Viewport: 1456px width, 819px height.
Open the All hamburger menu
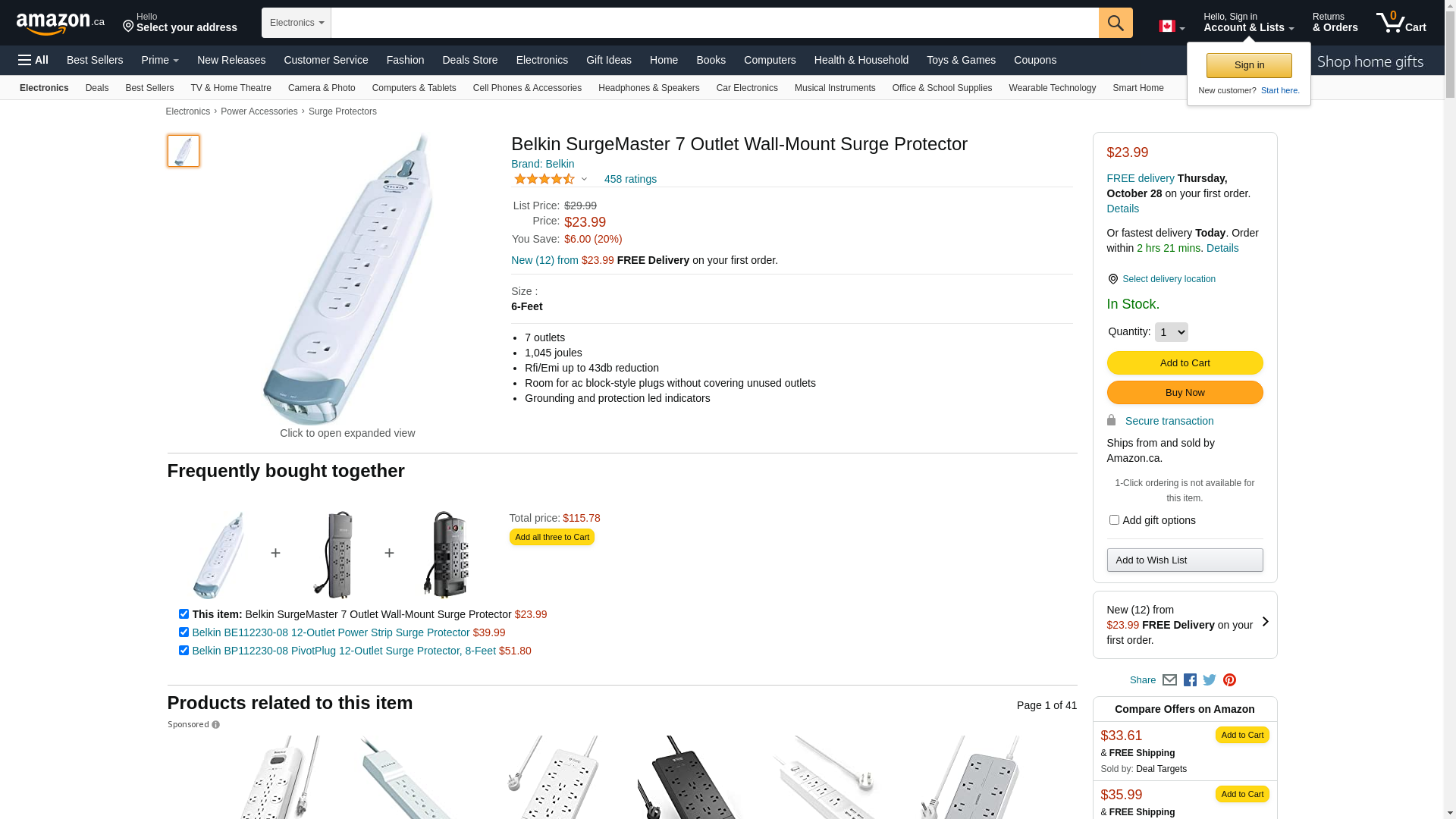(33, 60)
